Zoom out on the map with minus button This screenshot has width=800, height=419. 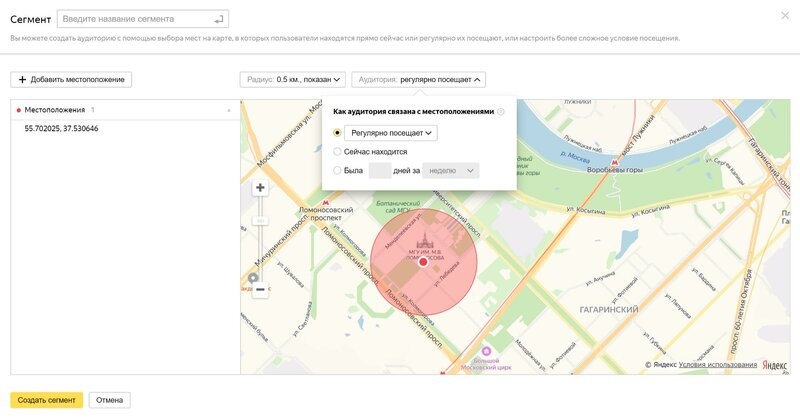click(260, 290)
